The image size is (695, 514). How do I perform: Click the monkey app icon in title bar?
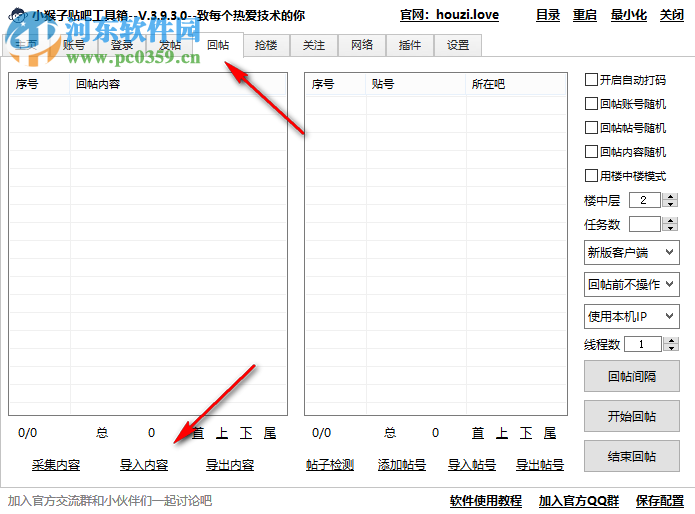(18, 16)
